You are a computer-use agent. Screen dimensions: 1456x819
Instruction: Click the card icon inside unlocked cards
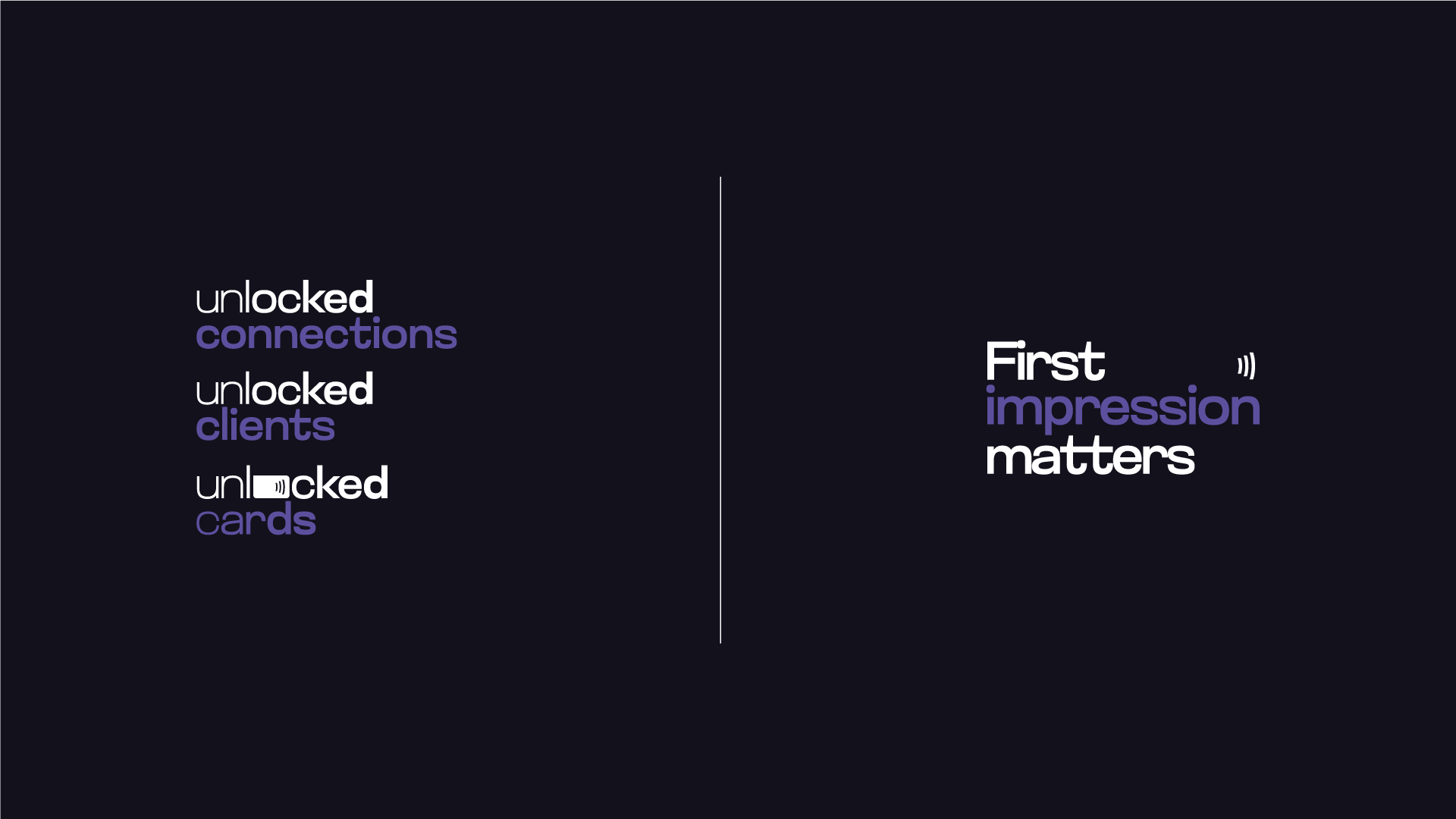pos(271,487)
